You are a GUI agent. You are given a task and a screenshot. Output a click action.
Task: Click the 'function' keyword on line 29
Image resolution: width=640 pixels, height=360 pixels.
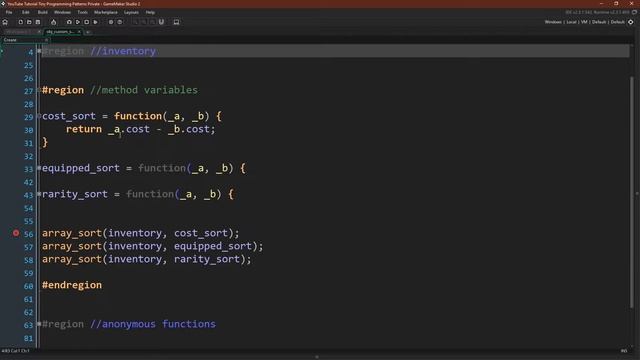[138, 116]
